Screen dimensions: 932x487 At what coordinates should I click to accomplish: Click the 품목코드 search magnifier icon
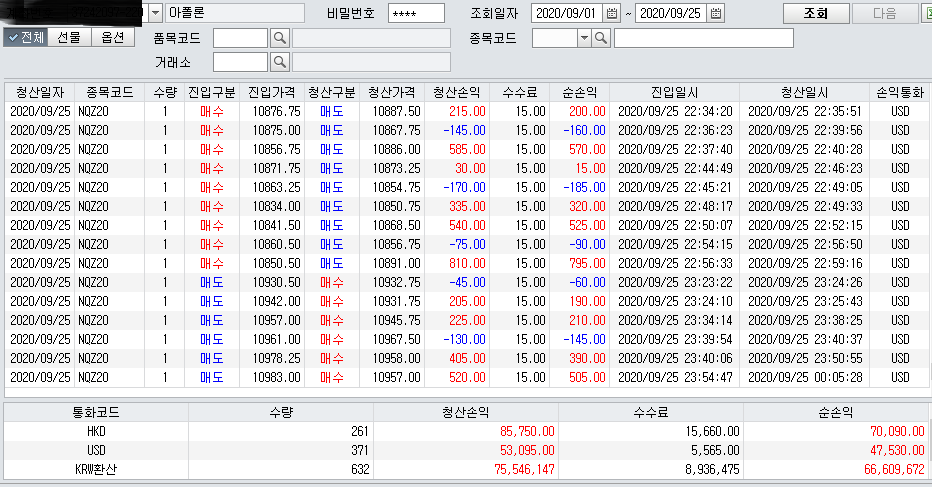279,38
